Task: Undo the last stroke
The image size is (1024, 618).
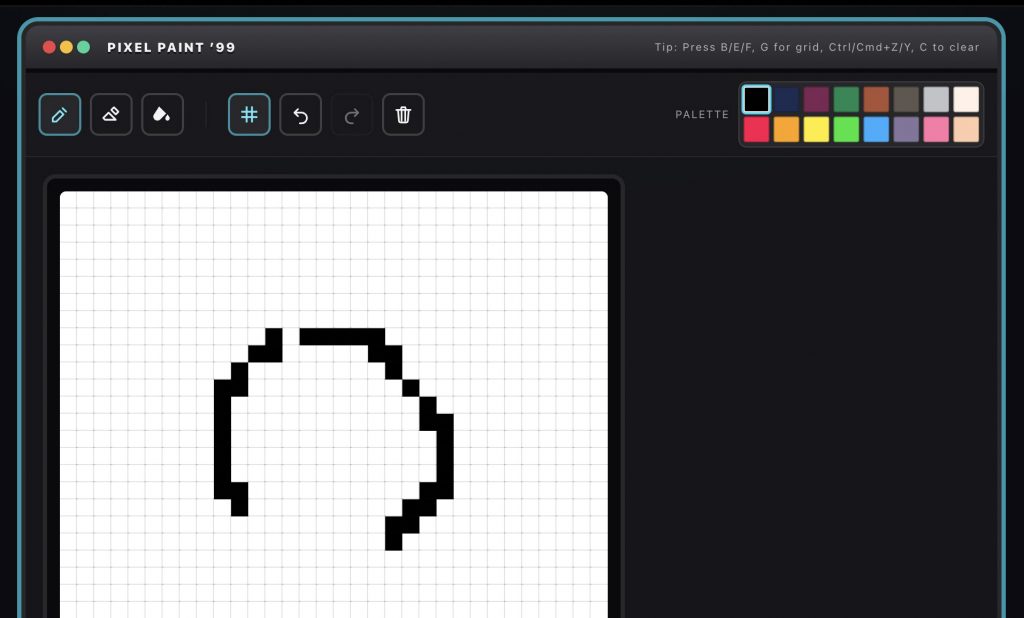Action: click(300, 115)
